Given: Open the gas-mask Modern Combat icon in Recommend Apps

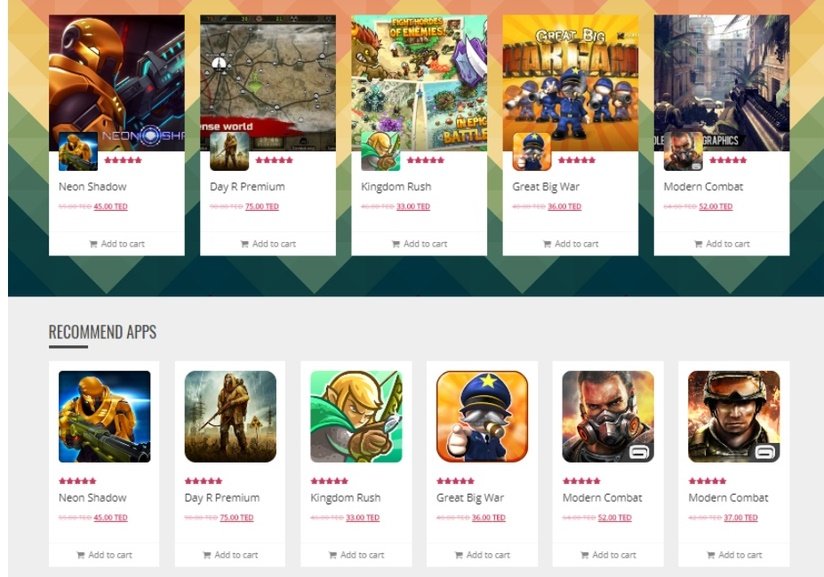Looking at the screenshot, I should 608,417.
